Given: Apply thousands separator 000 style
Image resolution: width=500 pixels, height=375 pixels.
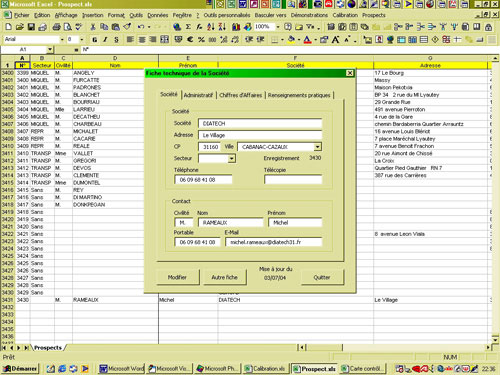Looking at the screenshot, I should (x=212, y=40).
